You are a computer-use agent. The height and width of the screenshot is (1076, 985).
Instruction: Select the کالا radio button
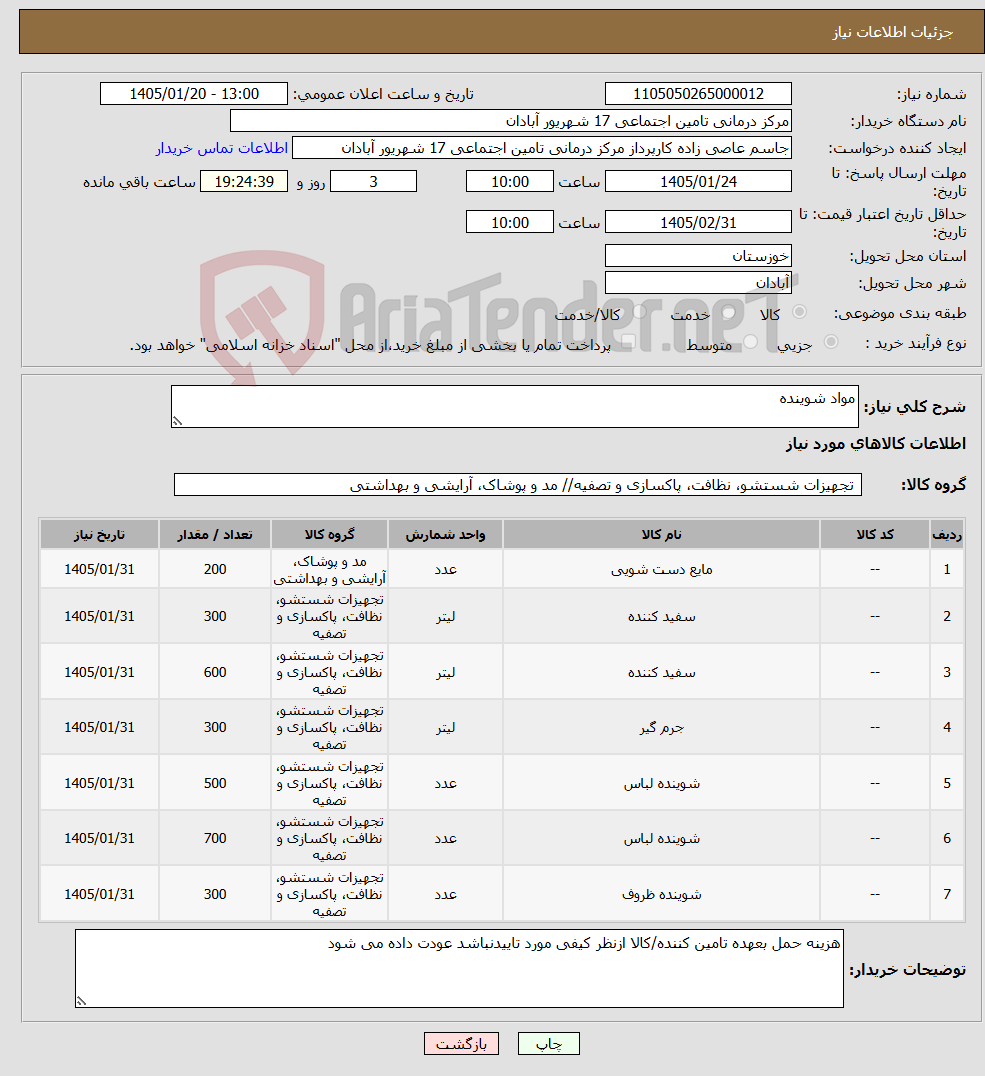(799, 312)
